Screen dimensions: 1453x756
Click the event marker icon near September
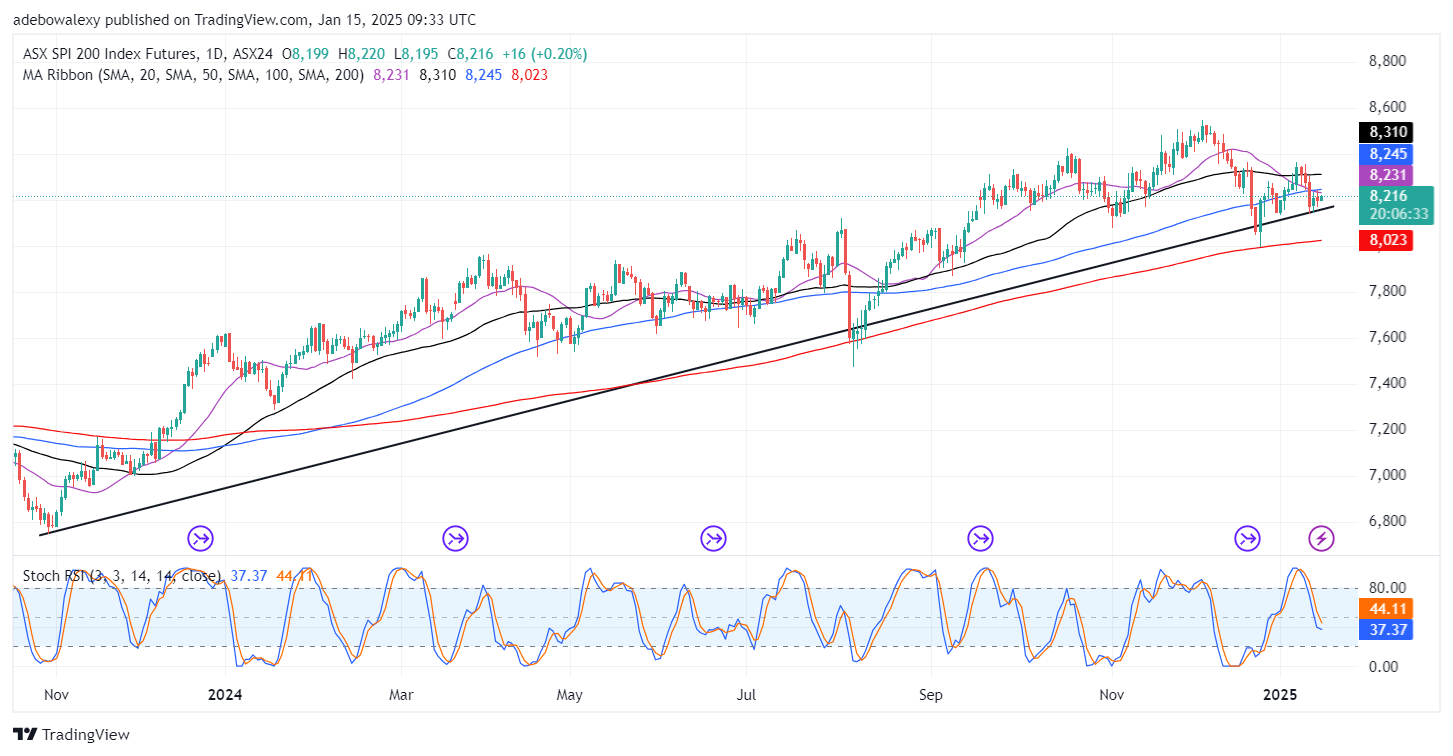pos(980,540)
